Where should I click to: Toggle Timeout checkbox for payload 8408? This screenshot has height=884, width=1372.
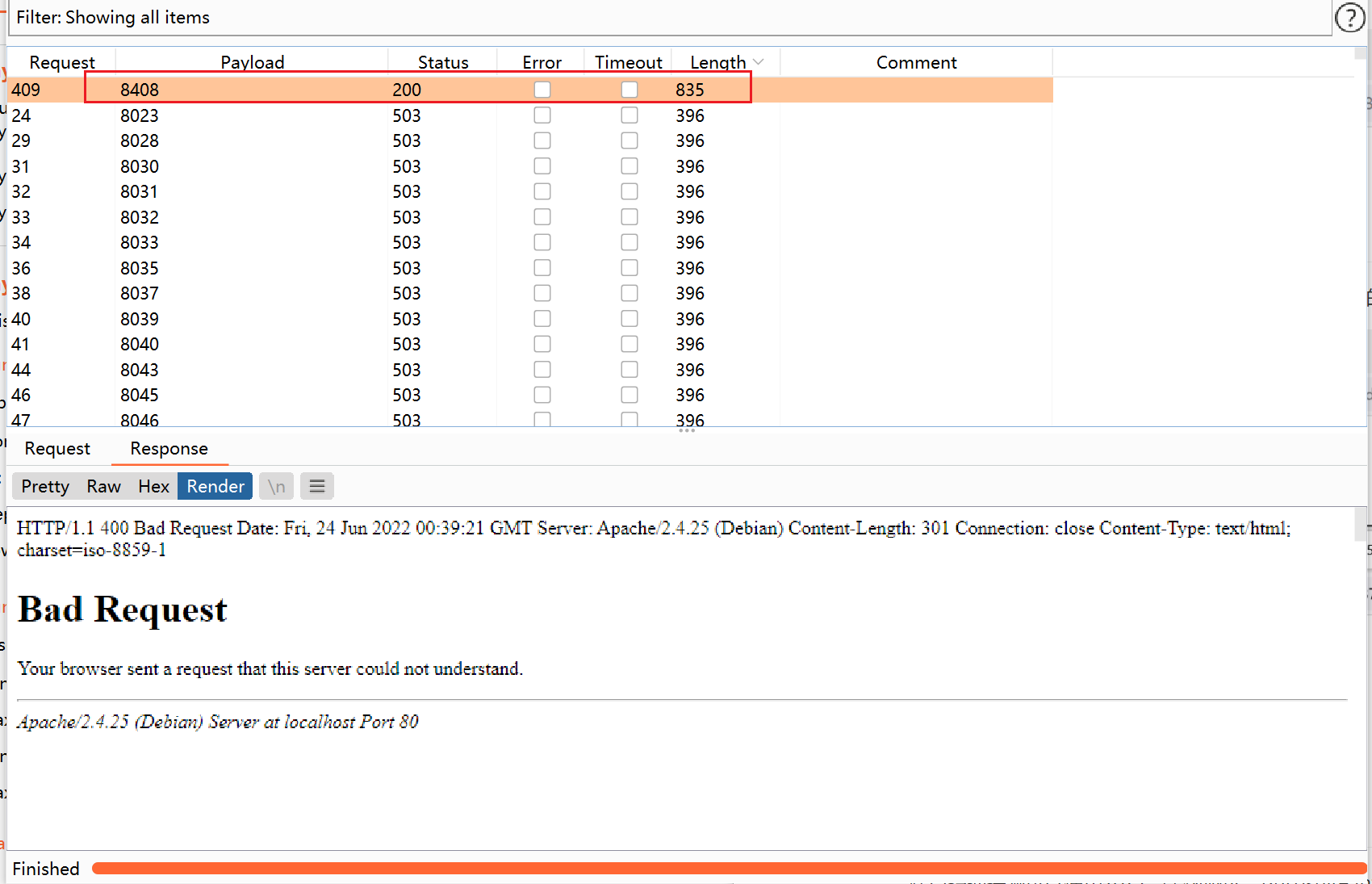(630, 90)
